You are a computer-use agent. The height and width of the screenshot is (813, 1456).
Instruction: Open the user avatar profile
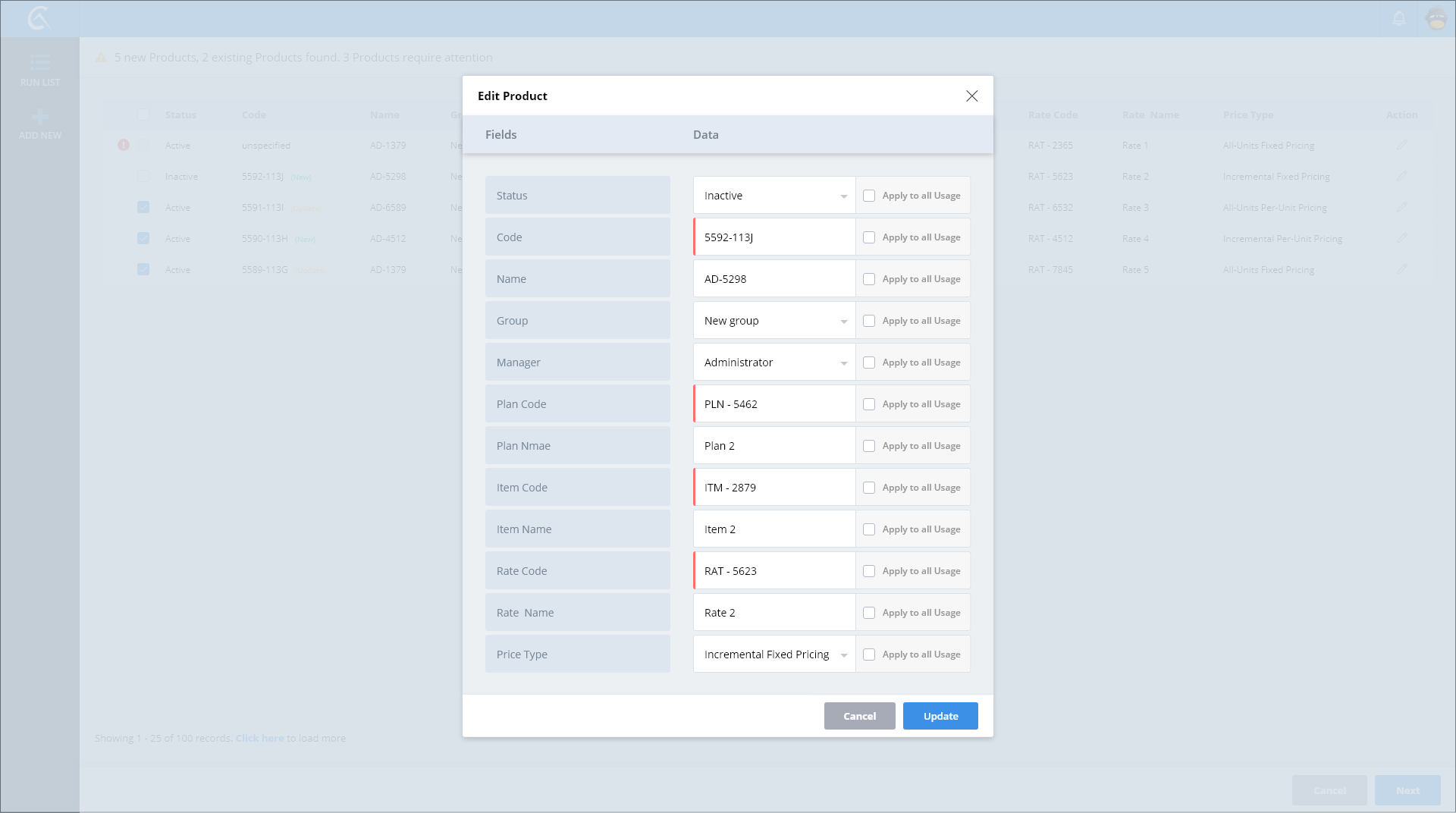[1436, 18]
